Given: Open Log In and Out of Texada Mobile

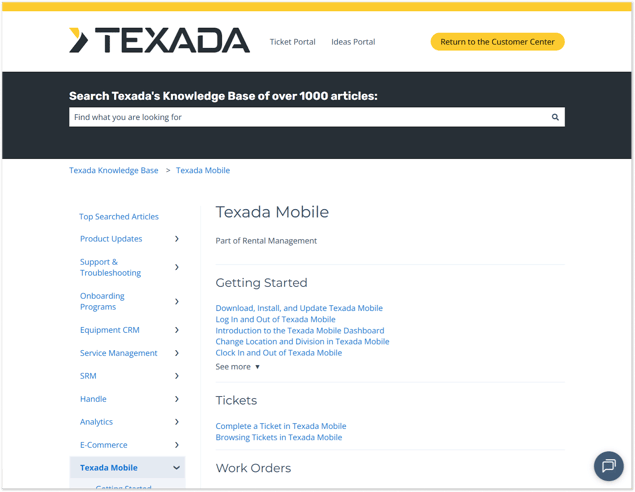Looking at the screenshot, I should (x=275, y=319).
